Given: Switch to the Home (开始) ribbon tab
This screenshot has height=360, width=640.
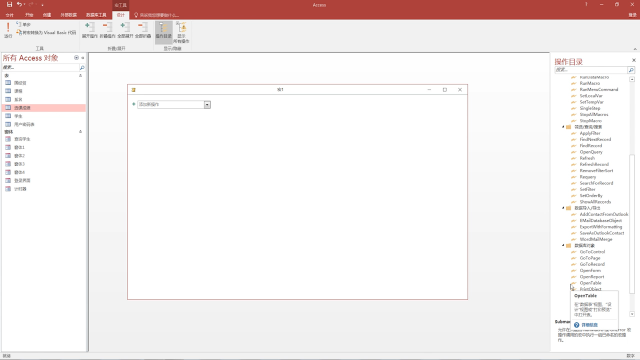Looking at the screenshot, I should (x=29, y=15).
